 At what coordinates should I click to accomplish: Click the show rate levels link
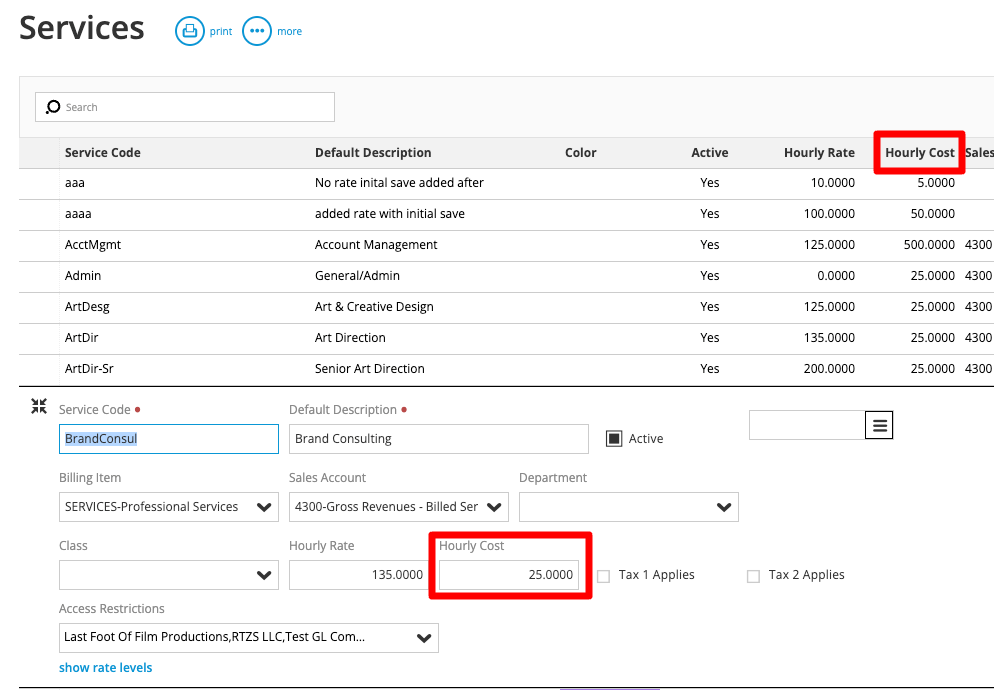(105, 667)
